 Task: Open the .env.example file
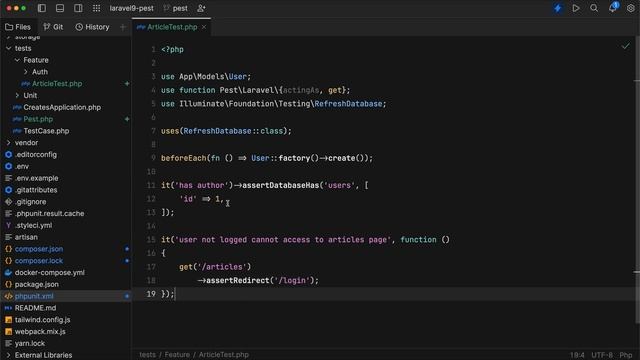pyautogui.click(x=36, y=178)
